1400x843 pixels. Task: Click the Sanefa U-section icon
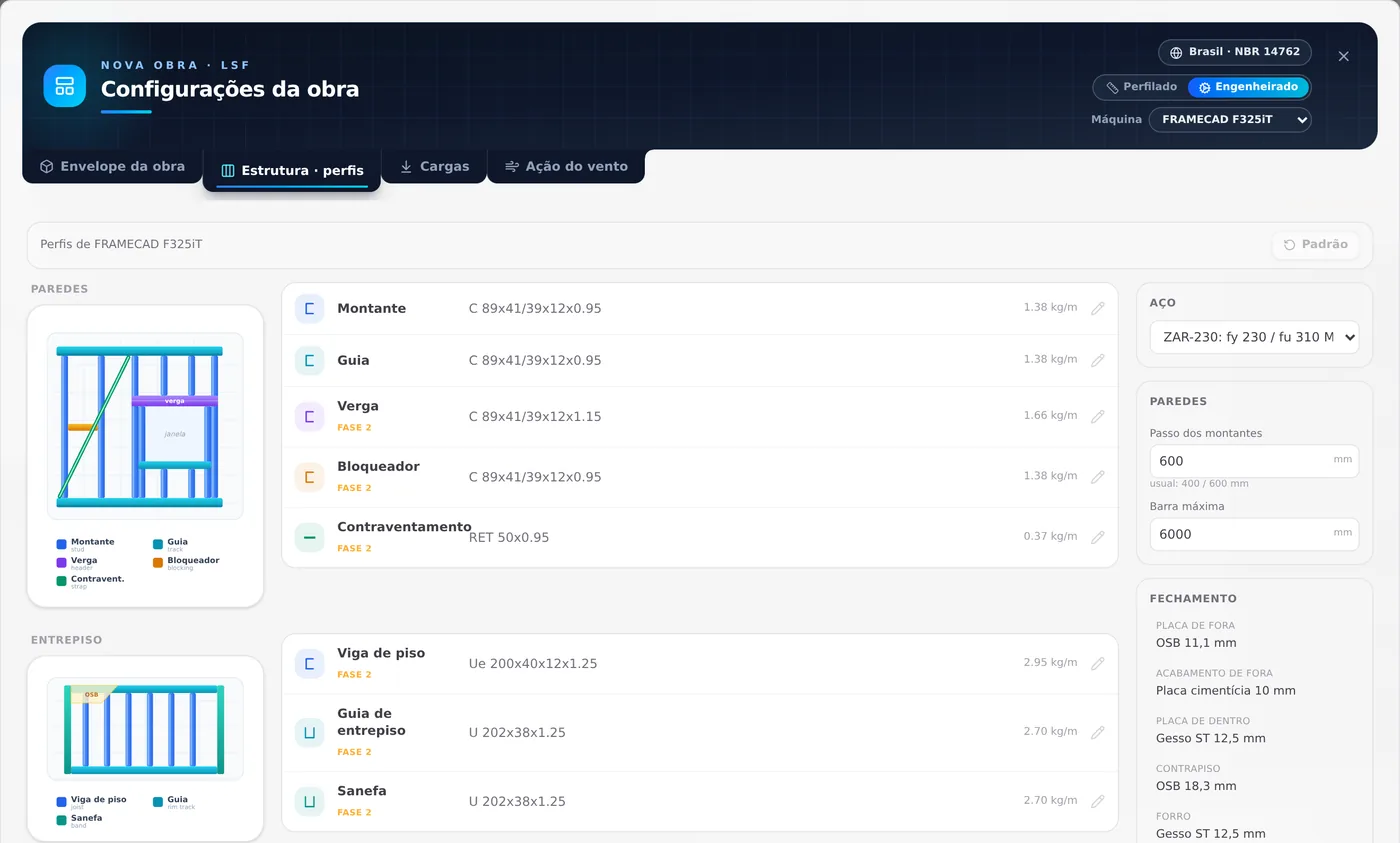click(310, 801)
